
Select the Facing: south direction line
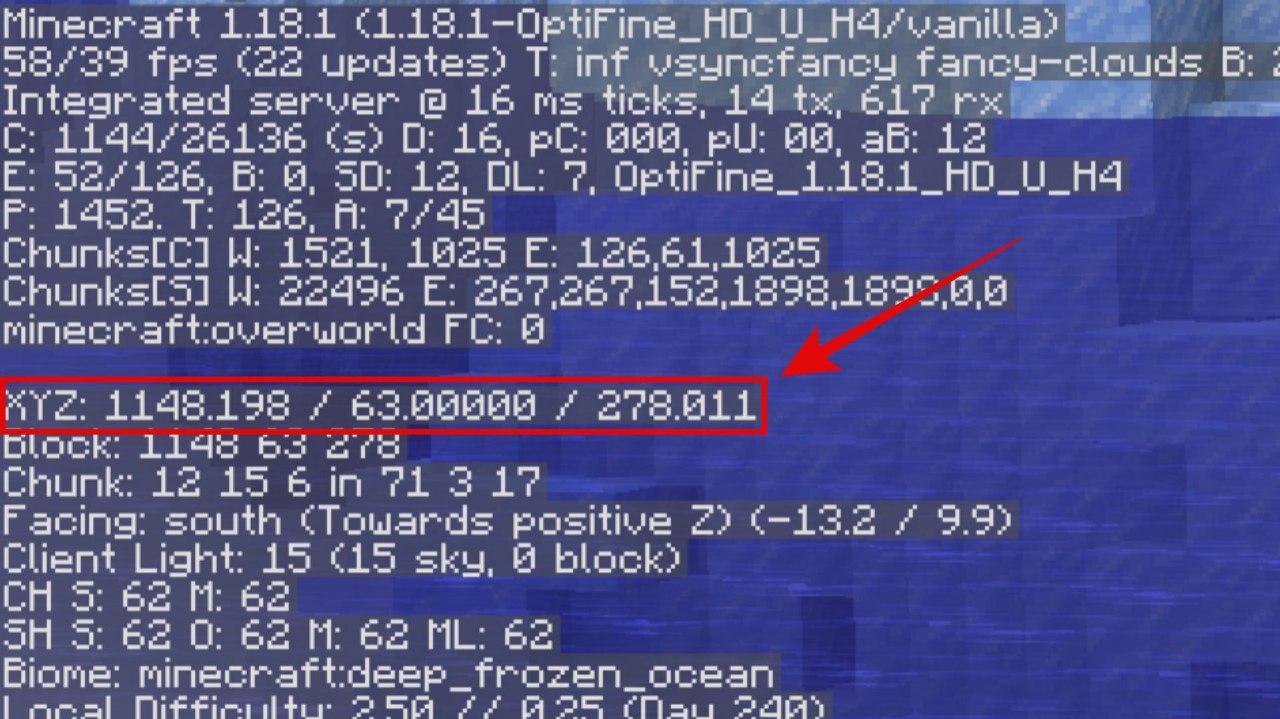click(x=509, y=521)
